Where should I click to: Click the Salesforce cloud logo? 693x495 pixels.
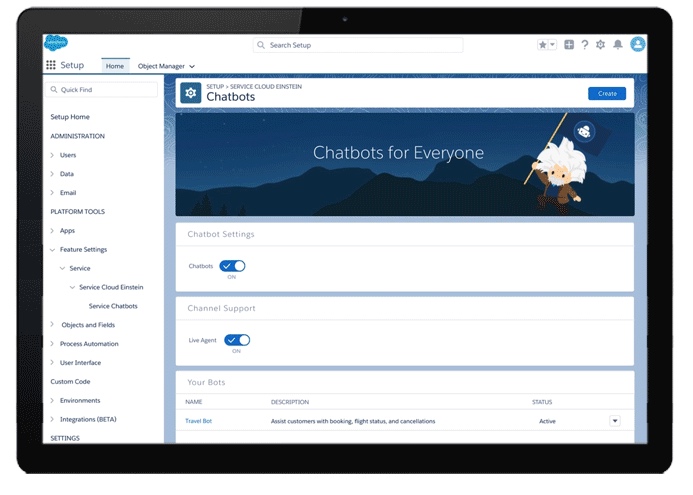pyautogui.click(x=56, y=43)
